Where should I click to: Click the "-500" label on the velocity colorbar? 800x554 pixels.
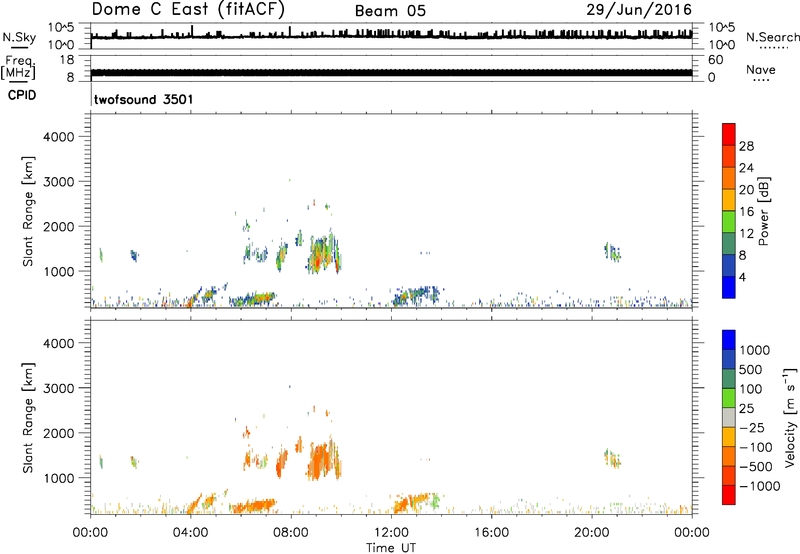(755, 467)
